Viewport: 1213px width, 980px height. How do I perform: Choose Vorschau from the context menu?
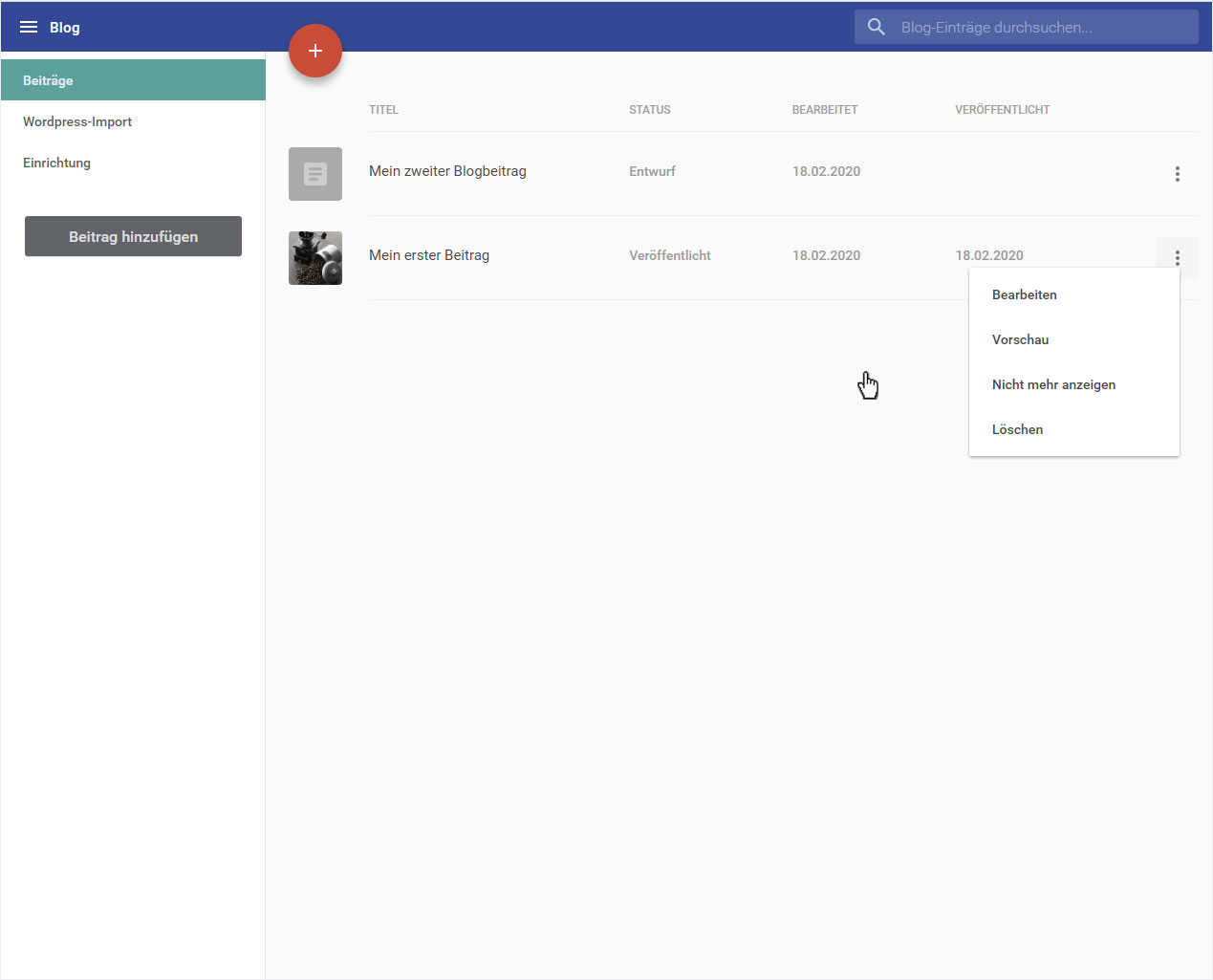click(1074, 339)
